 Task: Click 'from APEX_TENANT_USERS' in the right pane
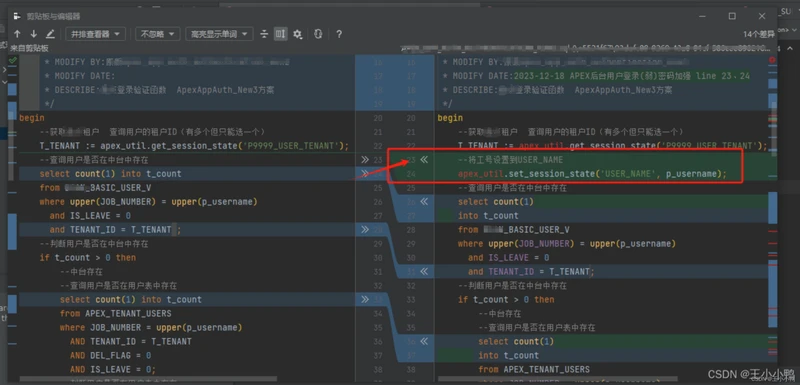[x=534, y=369]
